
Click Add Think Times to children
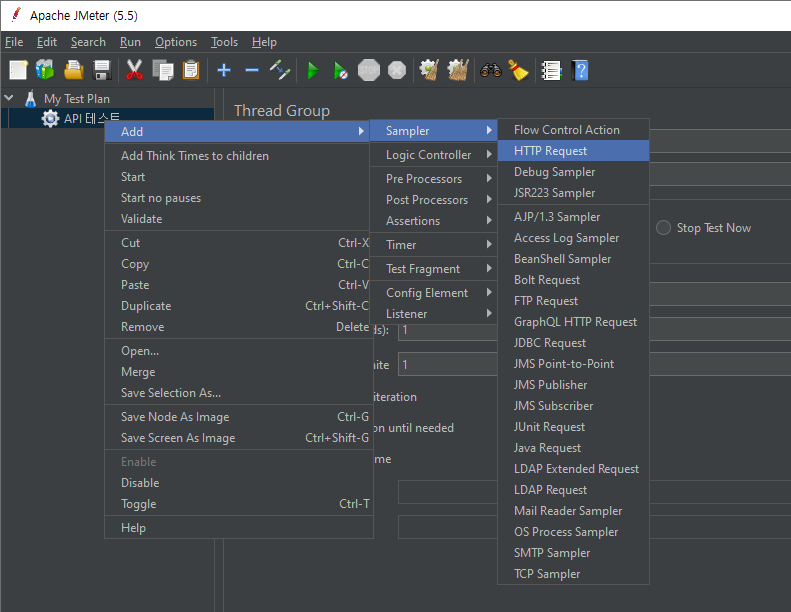(237, 156)
